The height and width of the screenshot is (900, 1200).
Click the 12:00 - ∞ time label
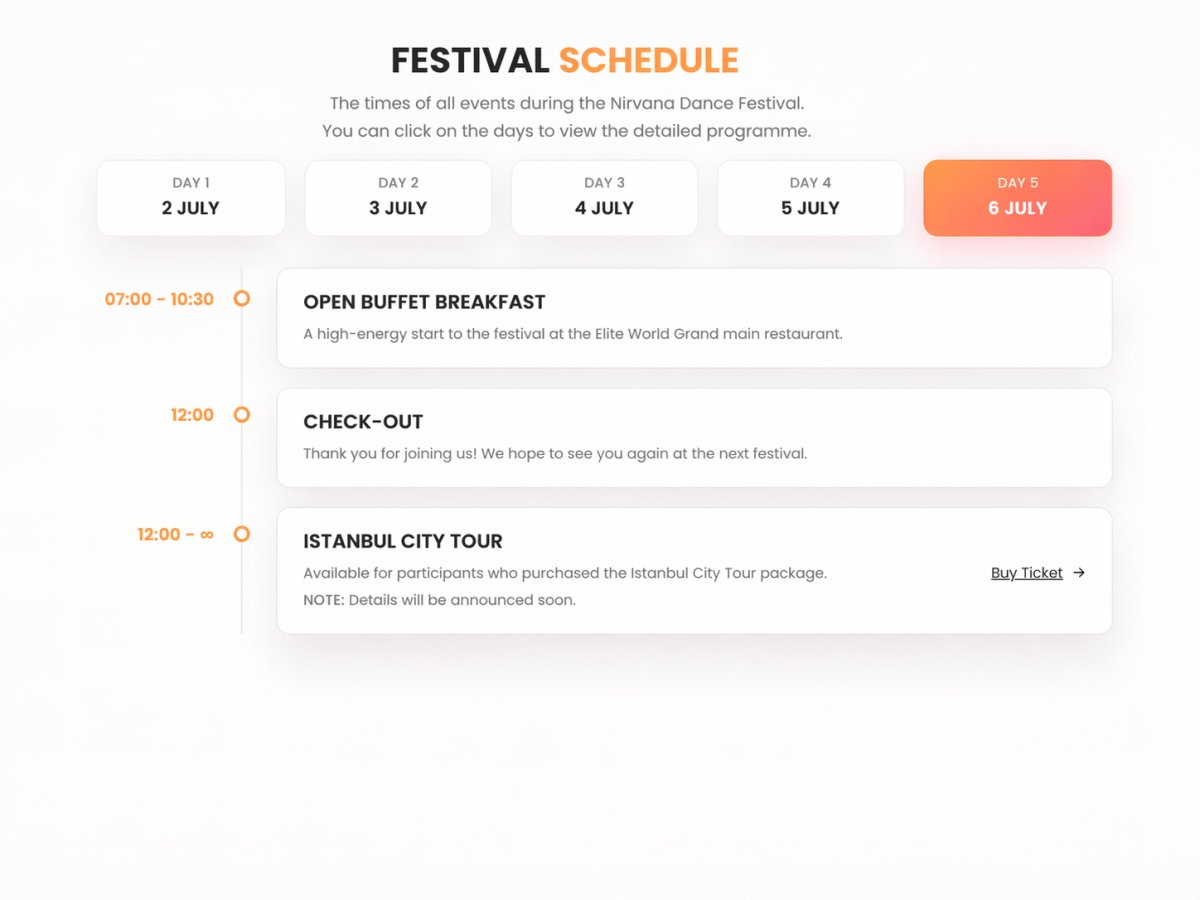click(x=176, y=535)
